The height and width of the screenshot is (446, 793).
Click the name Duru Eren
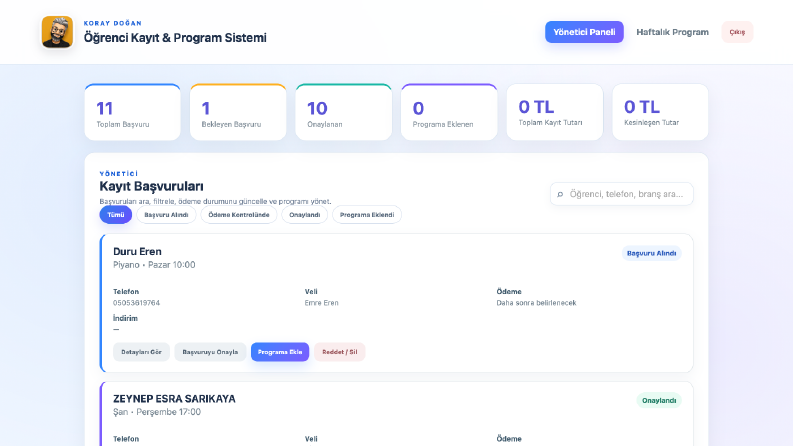[138, 251]
